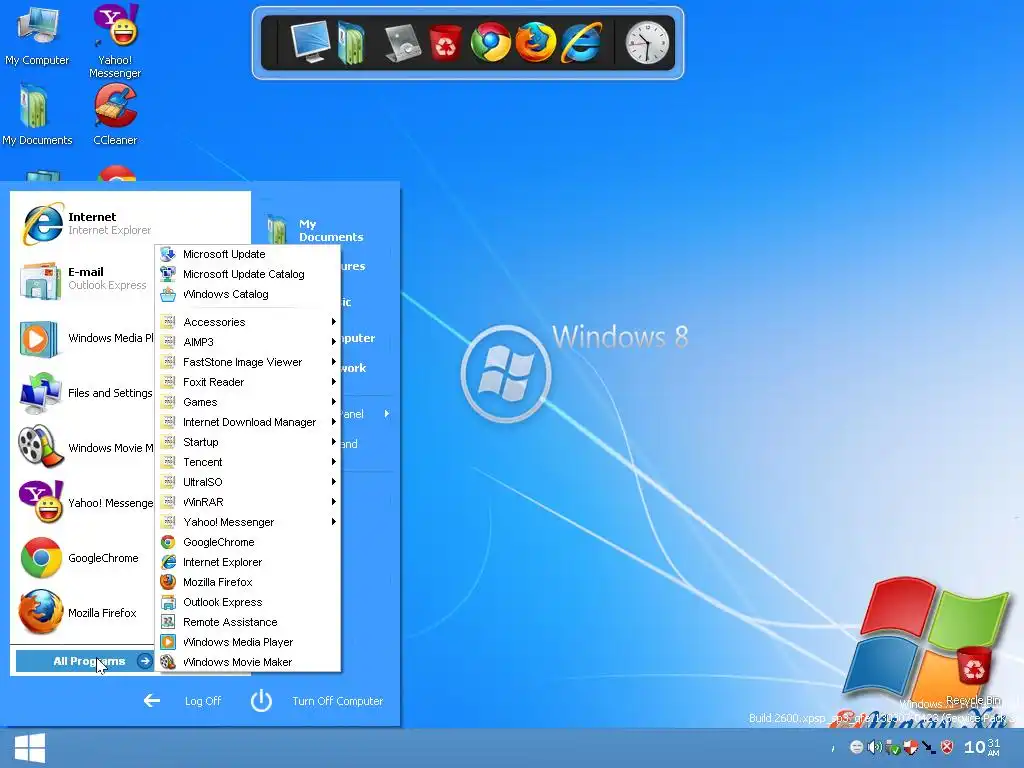The height and width of the screenshot is (768, 1024).
Task: Click the All Programs button
Action: pyautogui.click(x=85, y=661)
